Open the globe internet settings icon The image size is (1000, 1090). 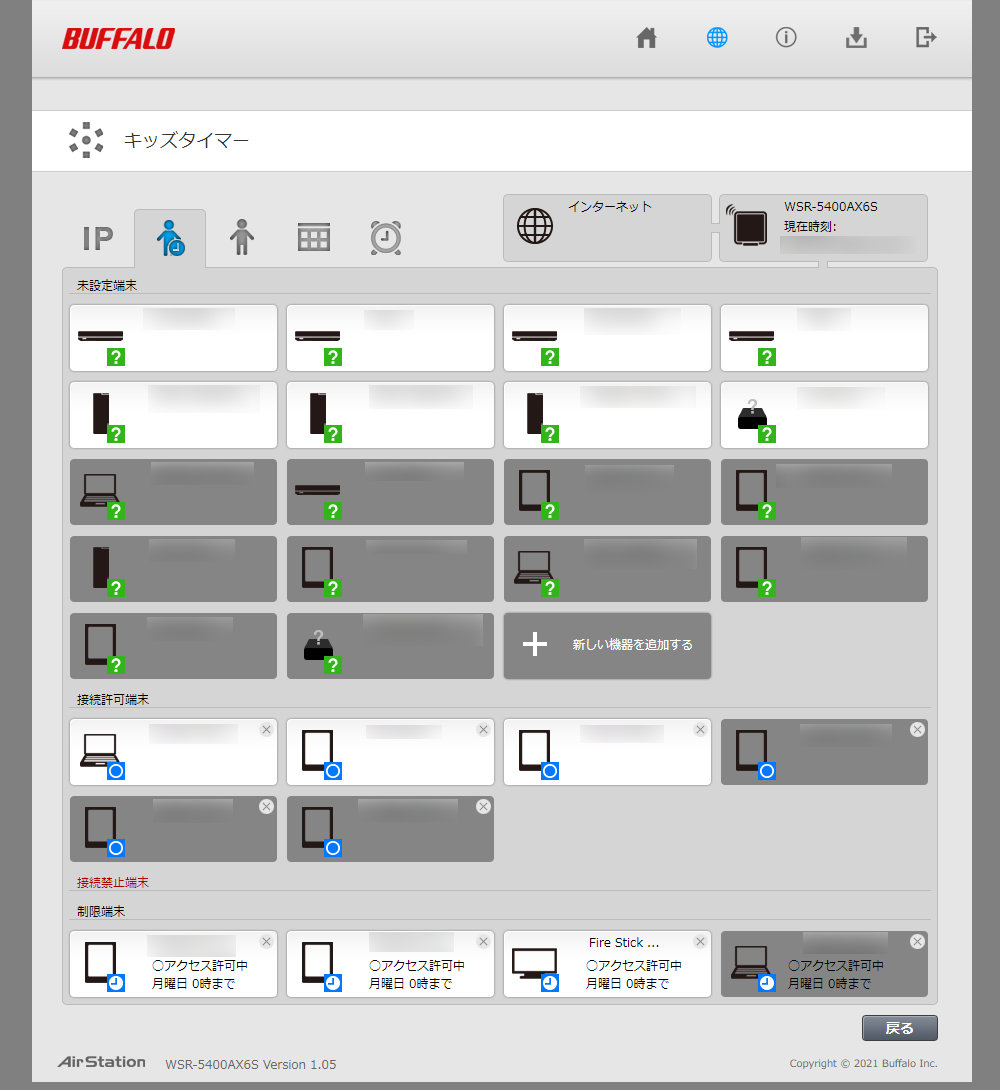[716, 38]
